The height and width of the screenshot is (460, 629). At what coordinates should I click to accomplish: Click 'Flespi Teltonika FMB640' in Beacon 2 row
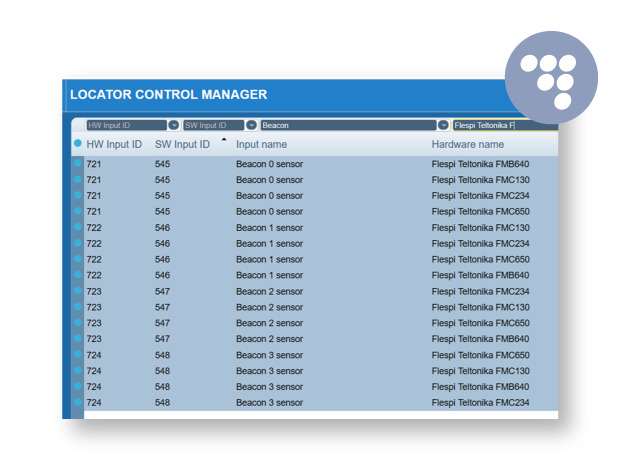[x=481, y=339]
